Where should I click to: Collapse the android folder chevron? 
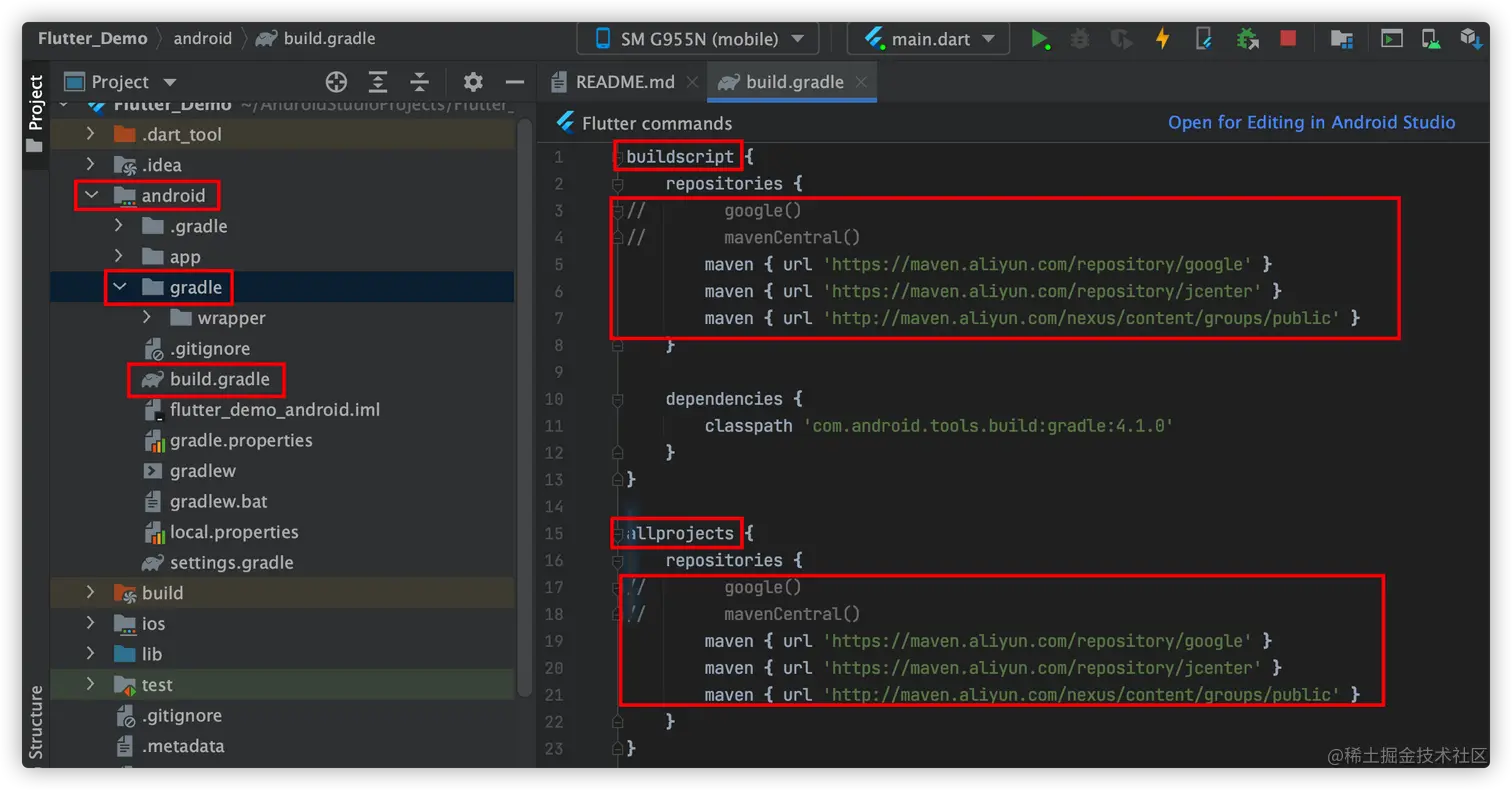click(x=91, y=196)
